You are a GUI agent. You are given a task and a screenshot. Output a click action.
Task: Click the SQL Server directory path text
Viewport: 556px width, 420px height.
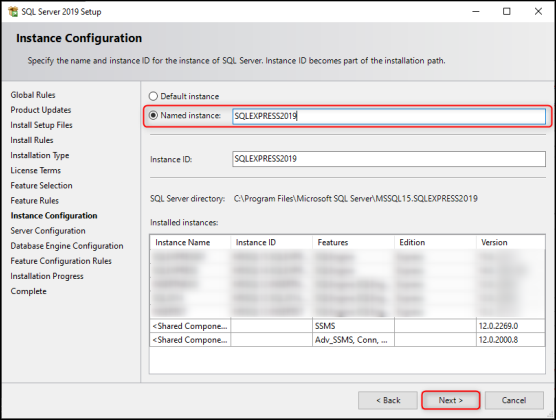(x=356, y=199)
